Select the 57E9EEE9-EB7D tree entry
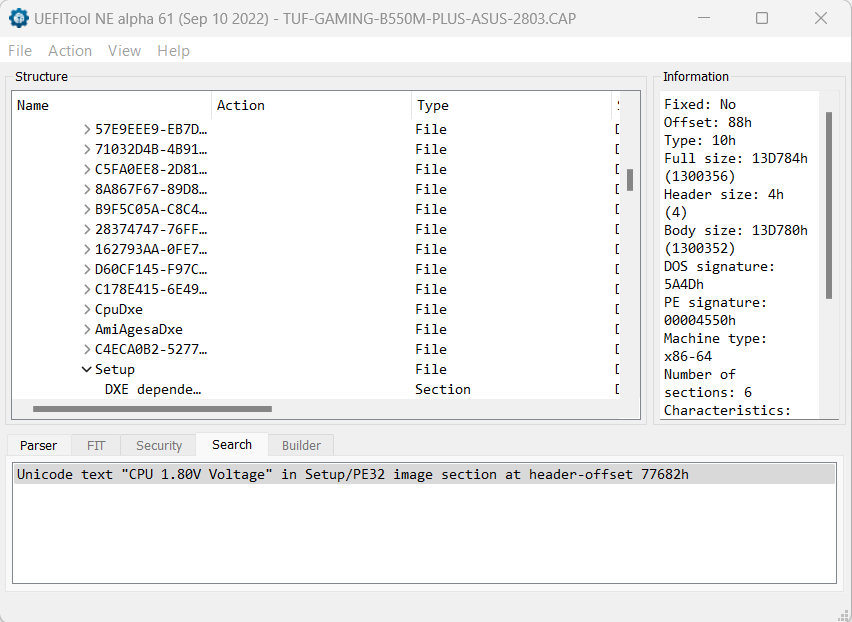 pos(151,129)
